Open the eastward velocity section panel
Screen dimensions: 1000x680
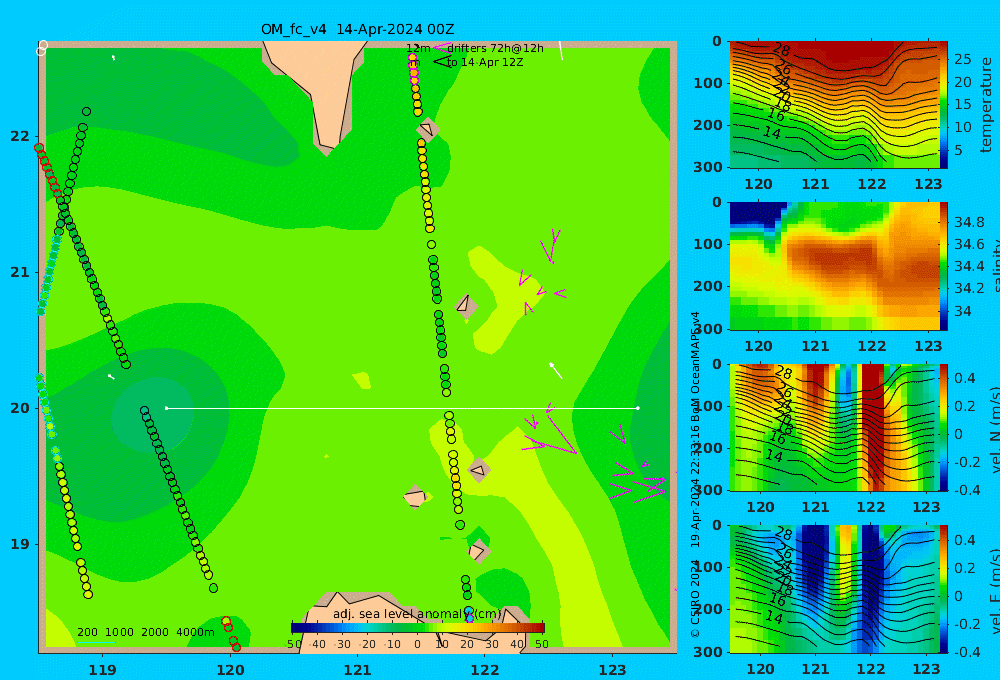[x=834, y=589]
